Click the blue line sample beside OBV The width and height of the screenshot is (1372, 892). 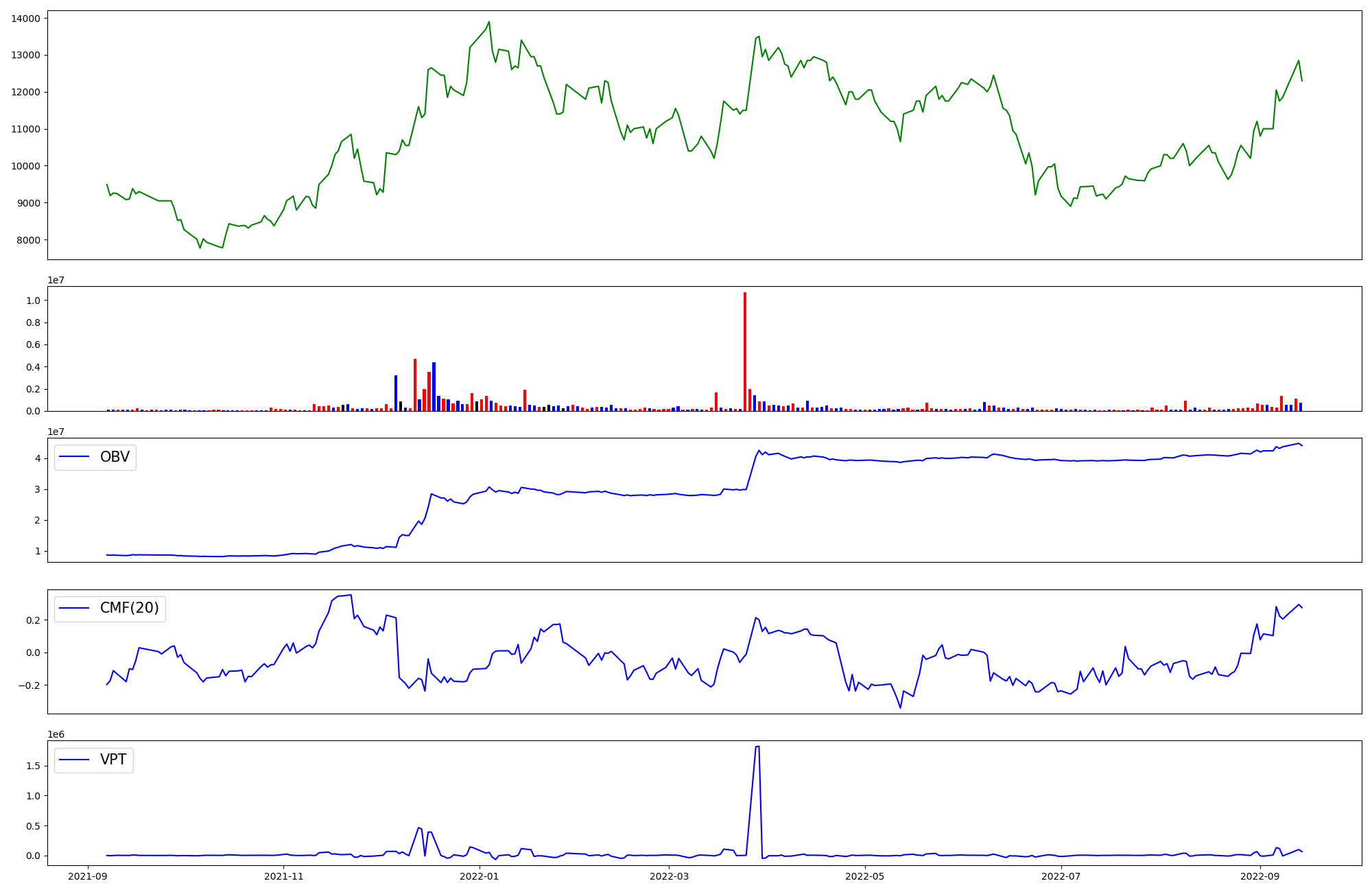pyautogui.click(x=75, y=457)
